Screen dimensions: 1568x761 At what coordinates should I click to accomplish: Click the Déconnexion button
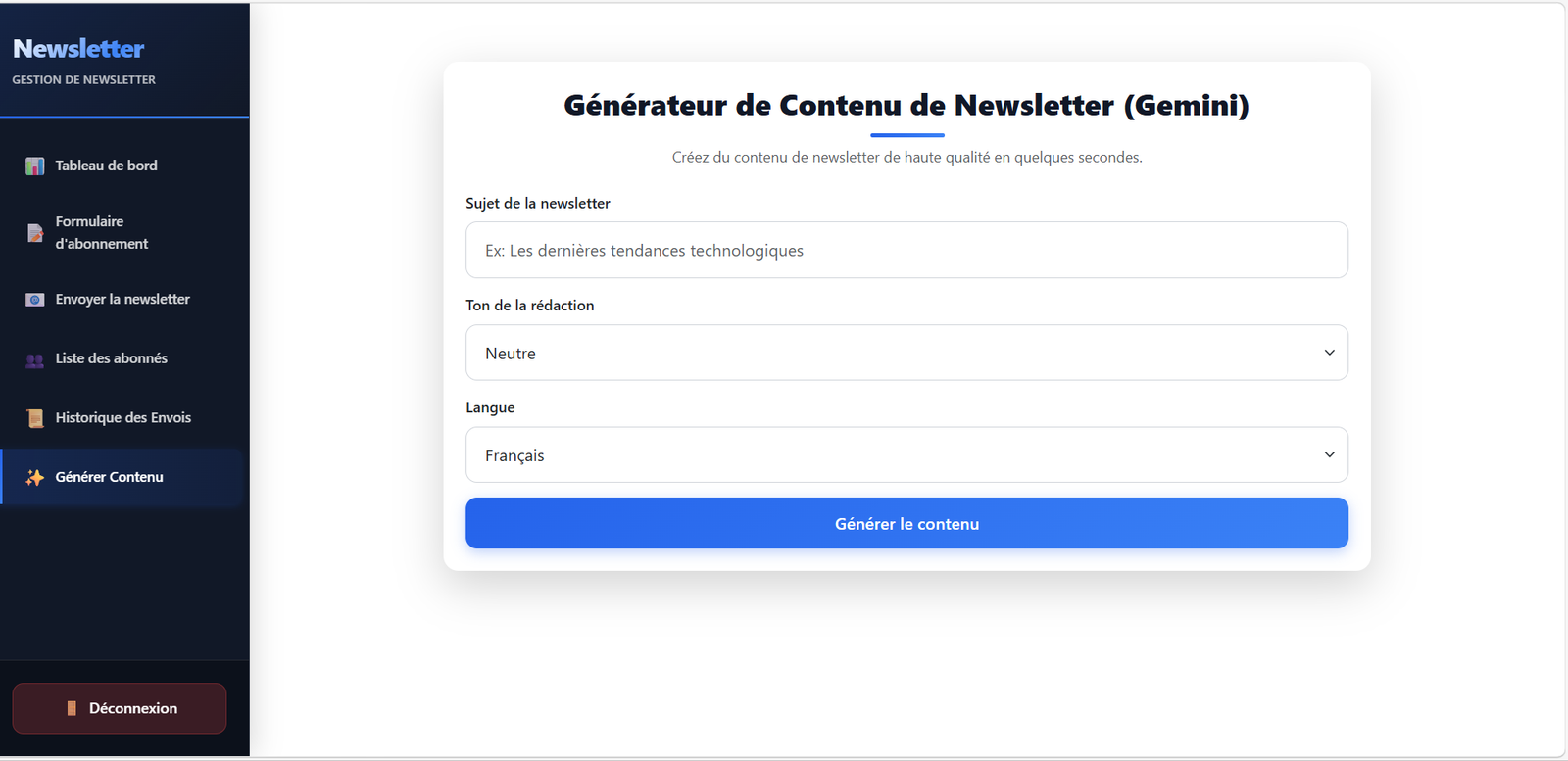(x=120, y=707)
